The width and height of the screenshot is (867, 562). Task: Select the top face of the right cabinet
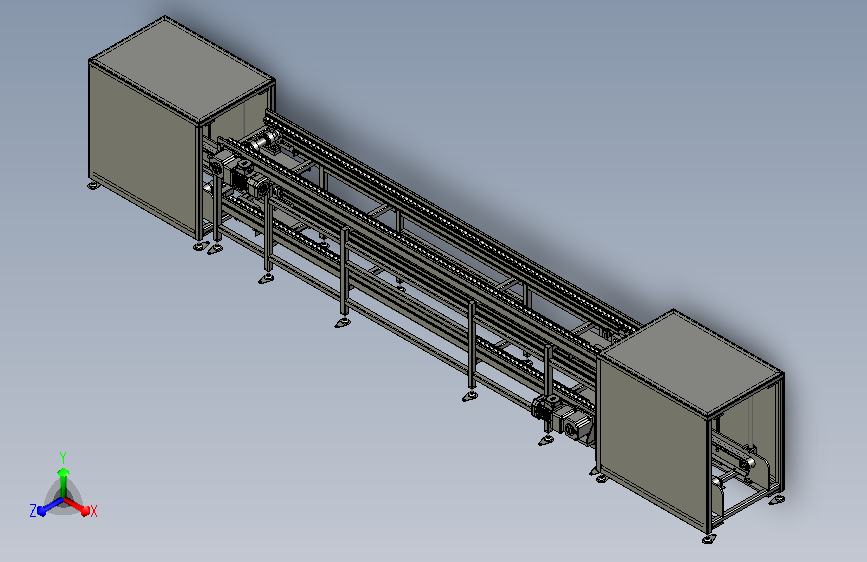[692, 361]
